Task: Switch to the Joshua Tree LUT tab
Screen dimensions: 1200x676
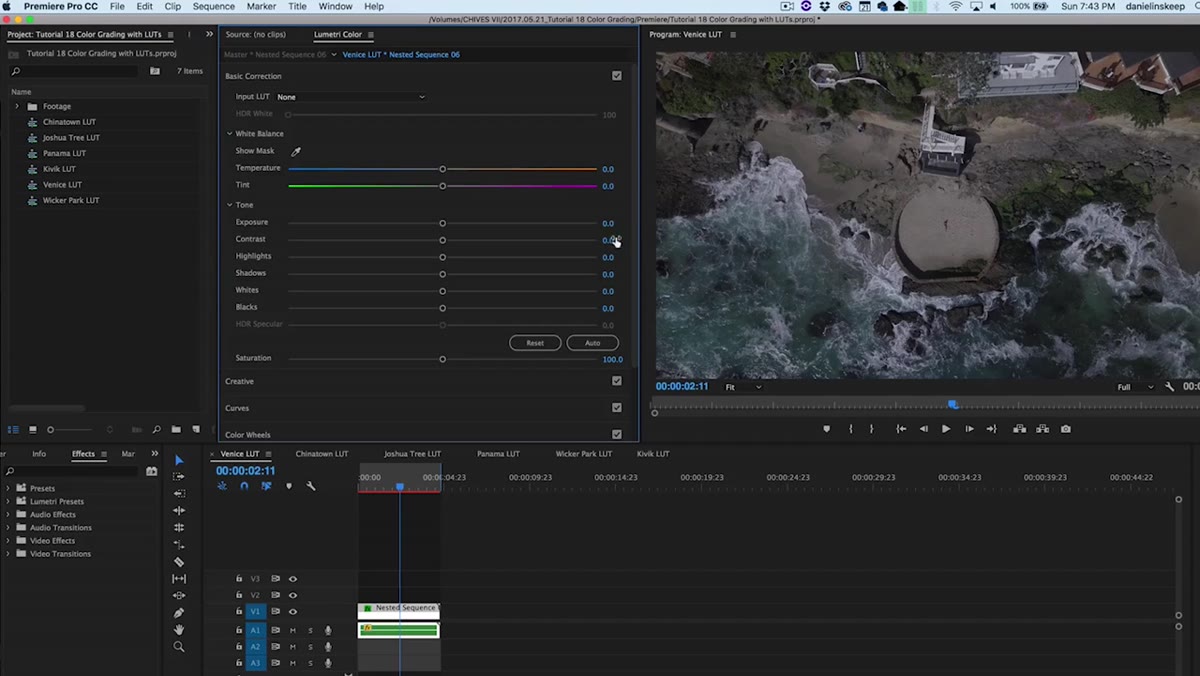Action: pos(412,454)
